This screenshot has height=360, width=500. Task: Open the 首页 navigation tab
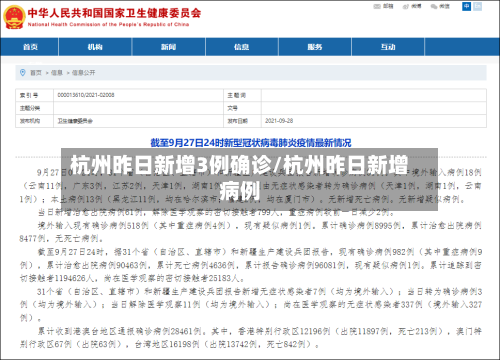pos(30,47)
